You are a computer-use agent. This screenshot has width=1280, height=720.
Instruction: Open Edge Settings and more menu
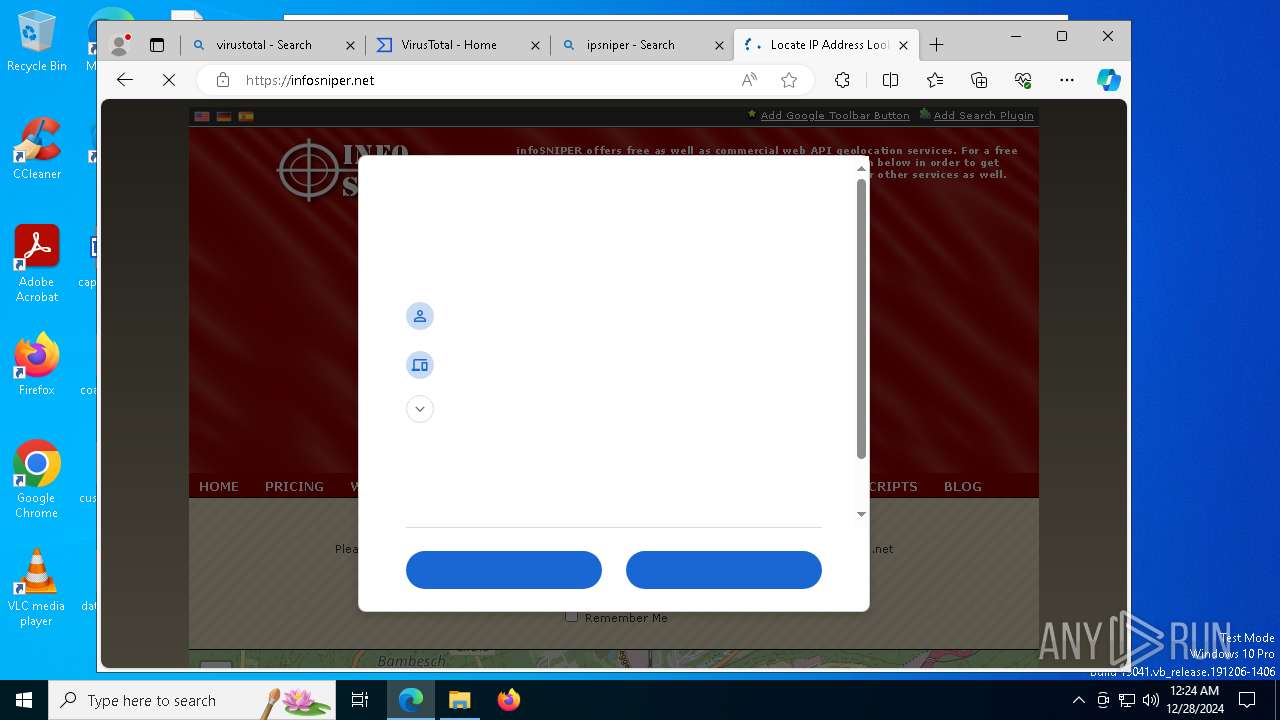1067,80
